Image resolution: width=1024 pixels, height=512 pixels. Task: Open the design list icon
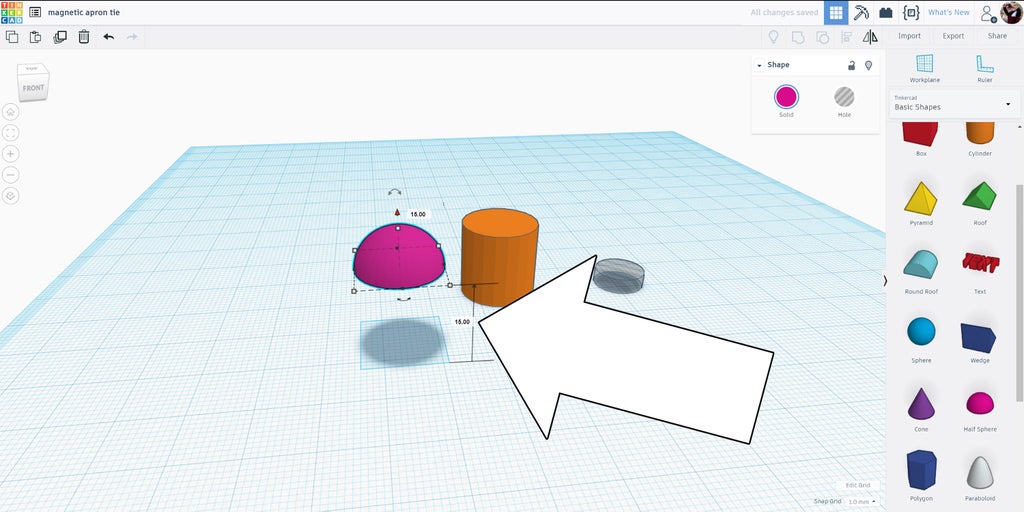35,12
